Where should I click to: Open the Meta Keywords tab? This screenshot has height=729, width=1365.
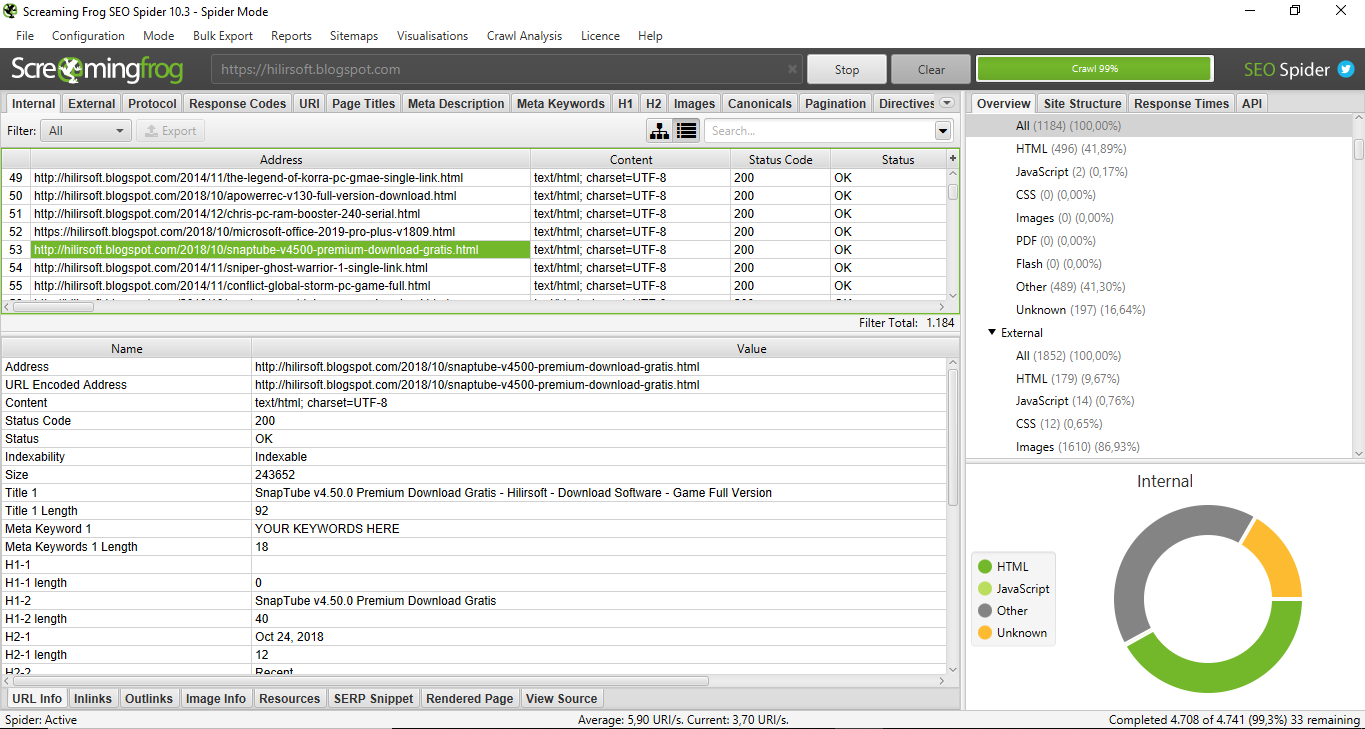pyautogui.click(x=561, y=103)
